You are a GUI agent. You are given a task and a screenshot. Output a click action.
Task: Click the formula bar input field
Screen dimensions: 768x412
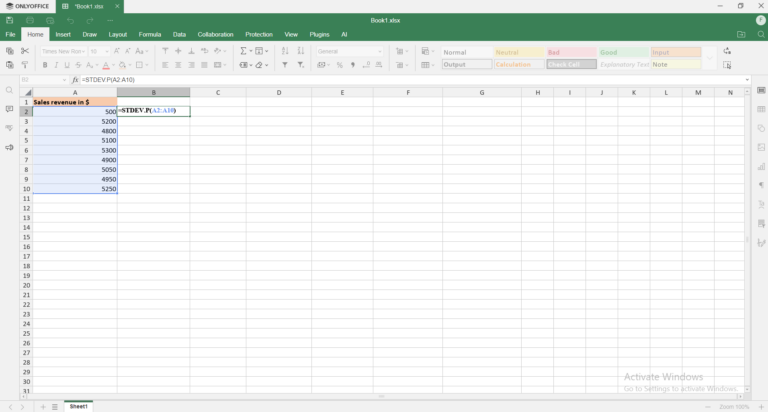coord(411,80)
